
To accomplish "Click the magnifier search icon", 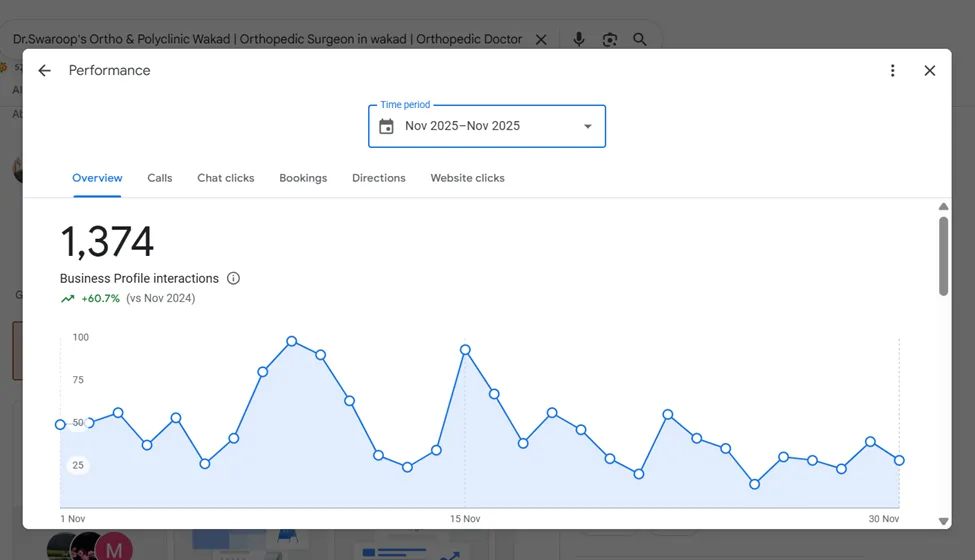I will (640, 40).
